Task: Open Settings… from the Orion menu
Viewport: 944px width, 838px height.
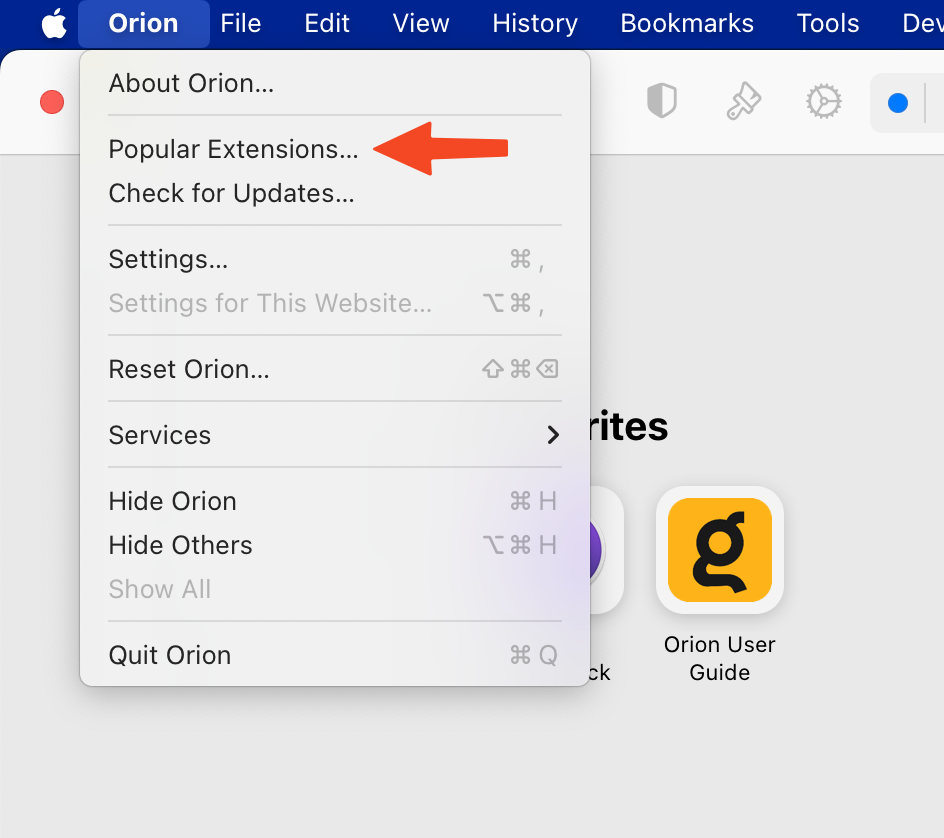Action: pos(335,259)
